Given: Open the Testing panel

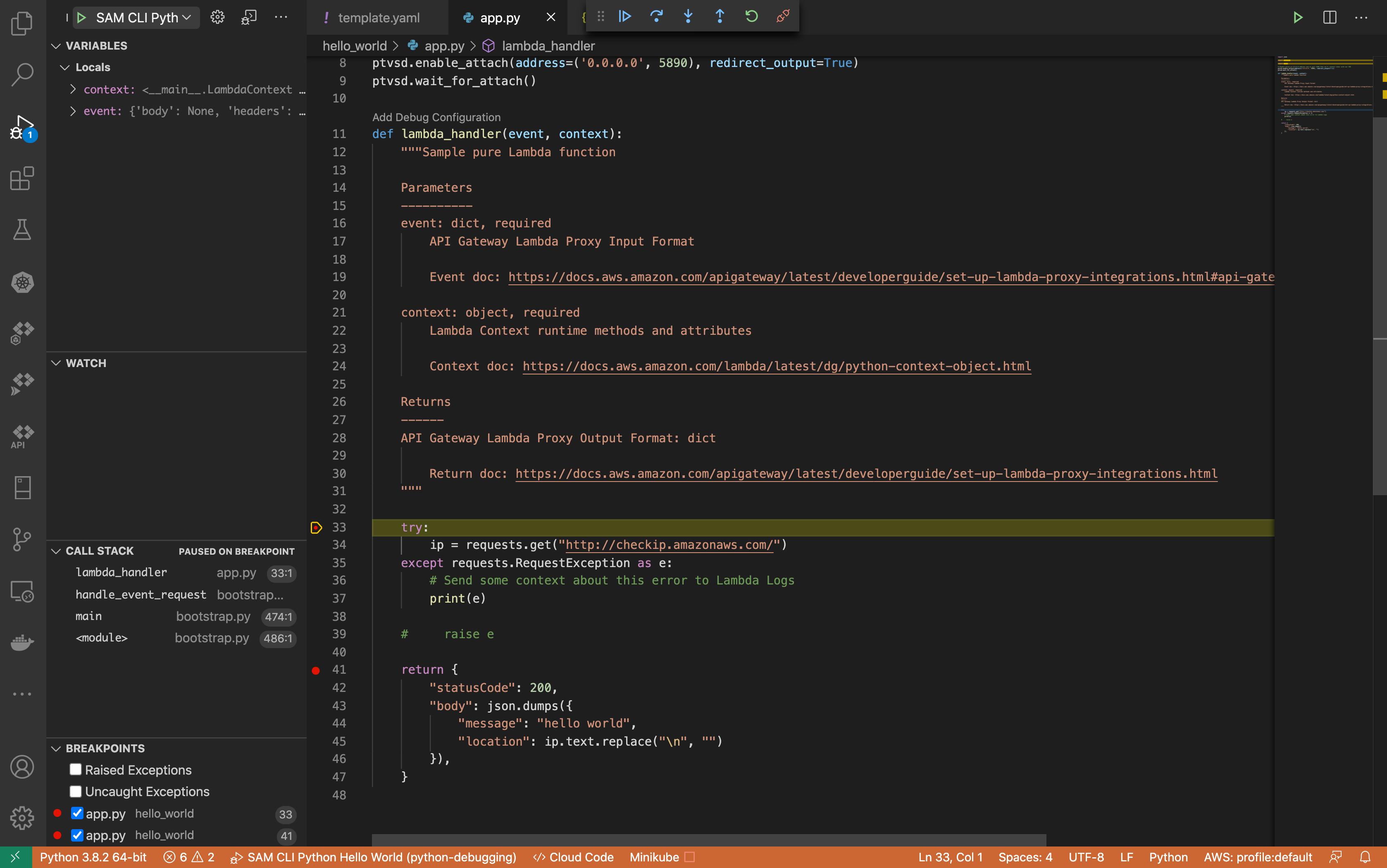Looking at the screenshot, I should (x=22, y=230).
